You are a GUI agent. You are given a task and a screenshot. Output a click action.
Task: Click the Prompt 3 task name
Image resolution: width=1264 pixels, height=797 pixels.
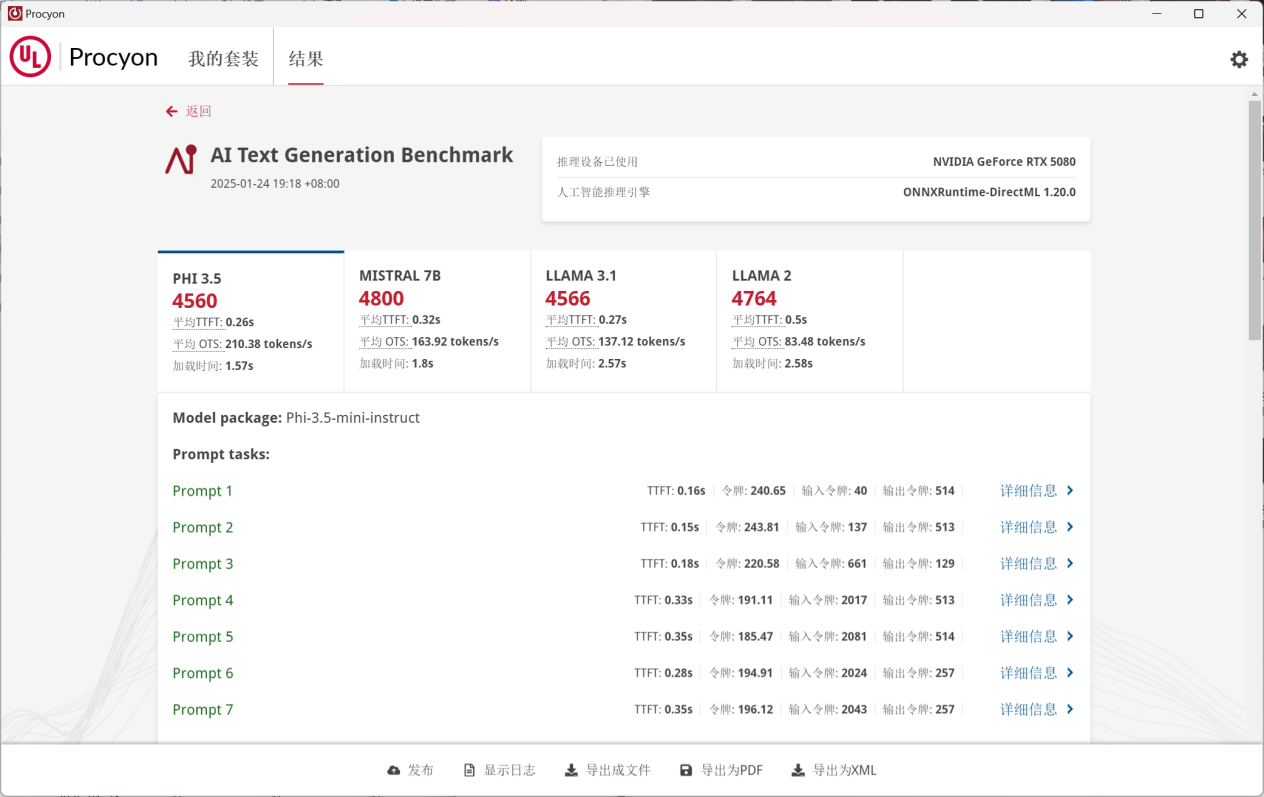pos(203,564)
